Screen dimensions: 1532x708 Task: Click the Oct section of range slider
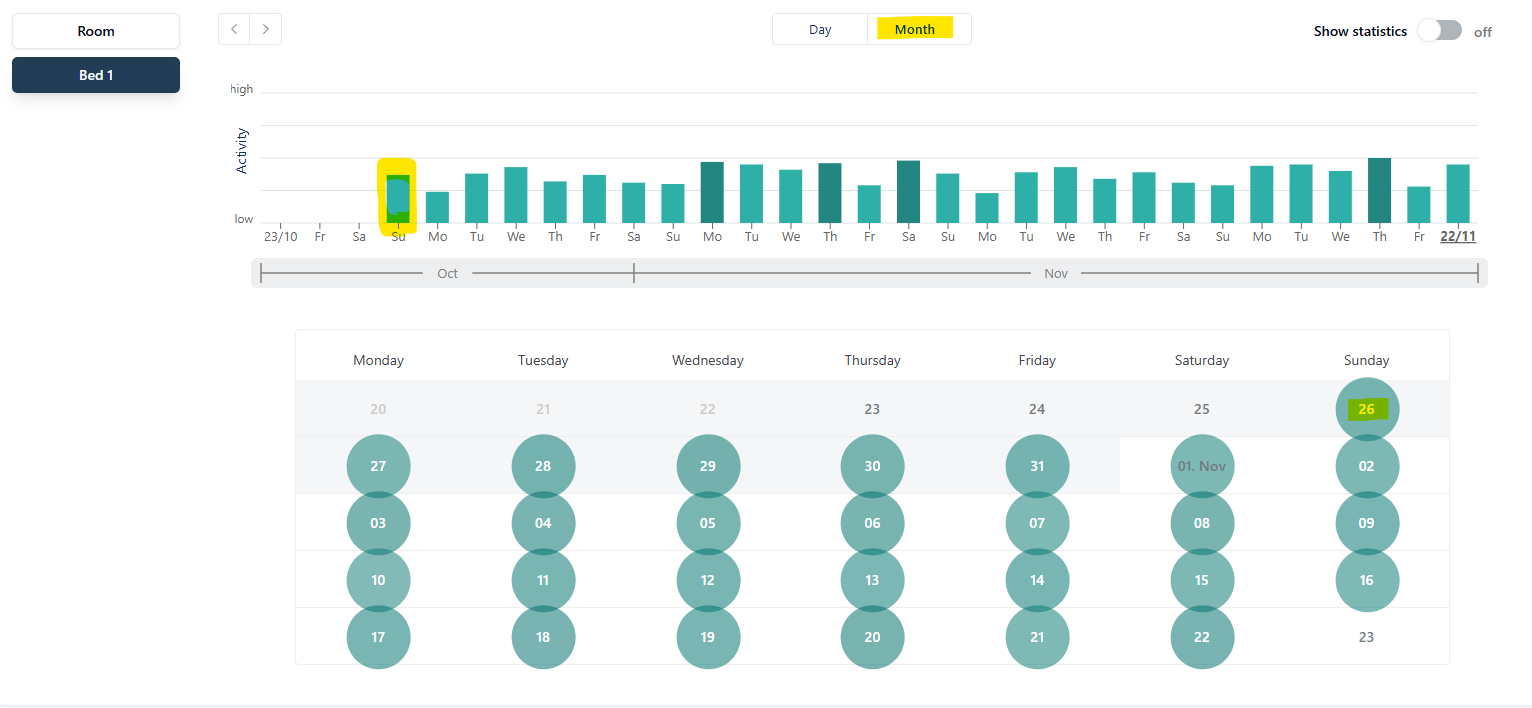447,273
